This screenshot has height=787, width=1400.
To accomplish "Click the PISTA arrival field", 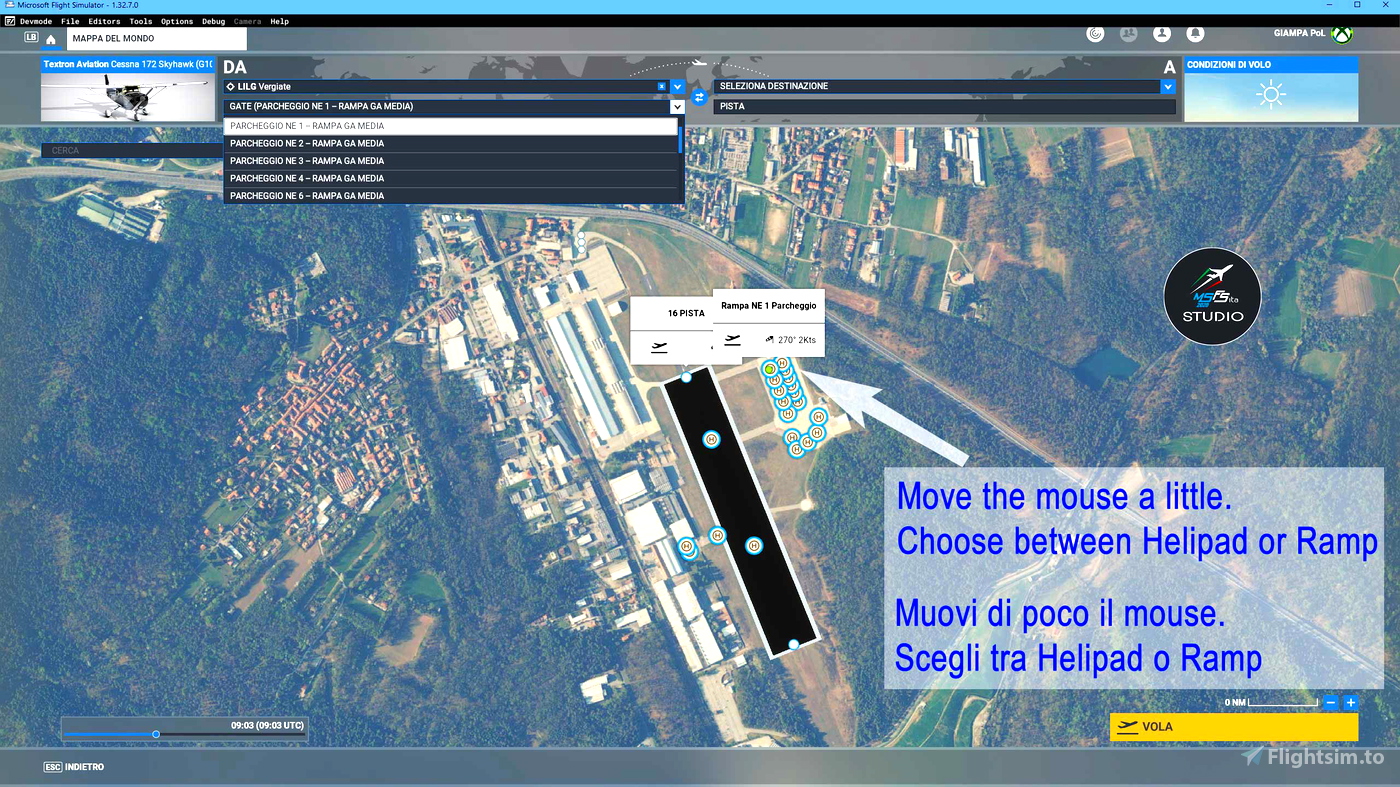I will pyautogui.click(x=944, y=106).
